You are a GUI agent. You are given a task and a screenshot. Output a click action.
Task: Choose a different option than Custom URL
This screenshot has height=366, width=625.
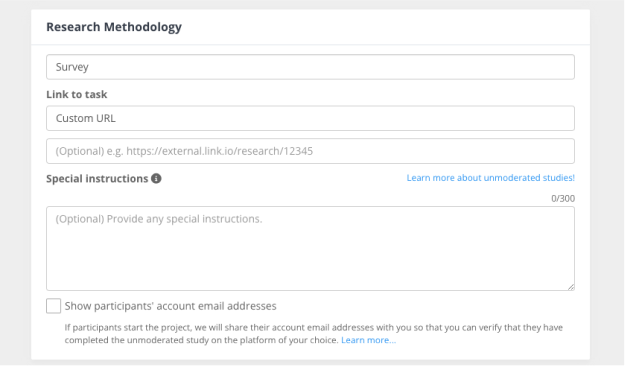coord(310,118)
